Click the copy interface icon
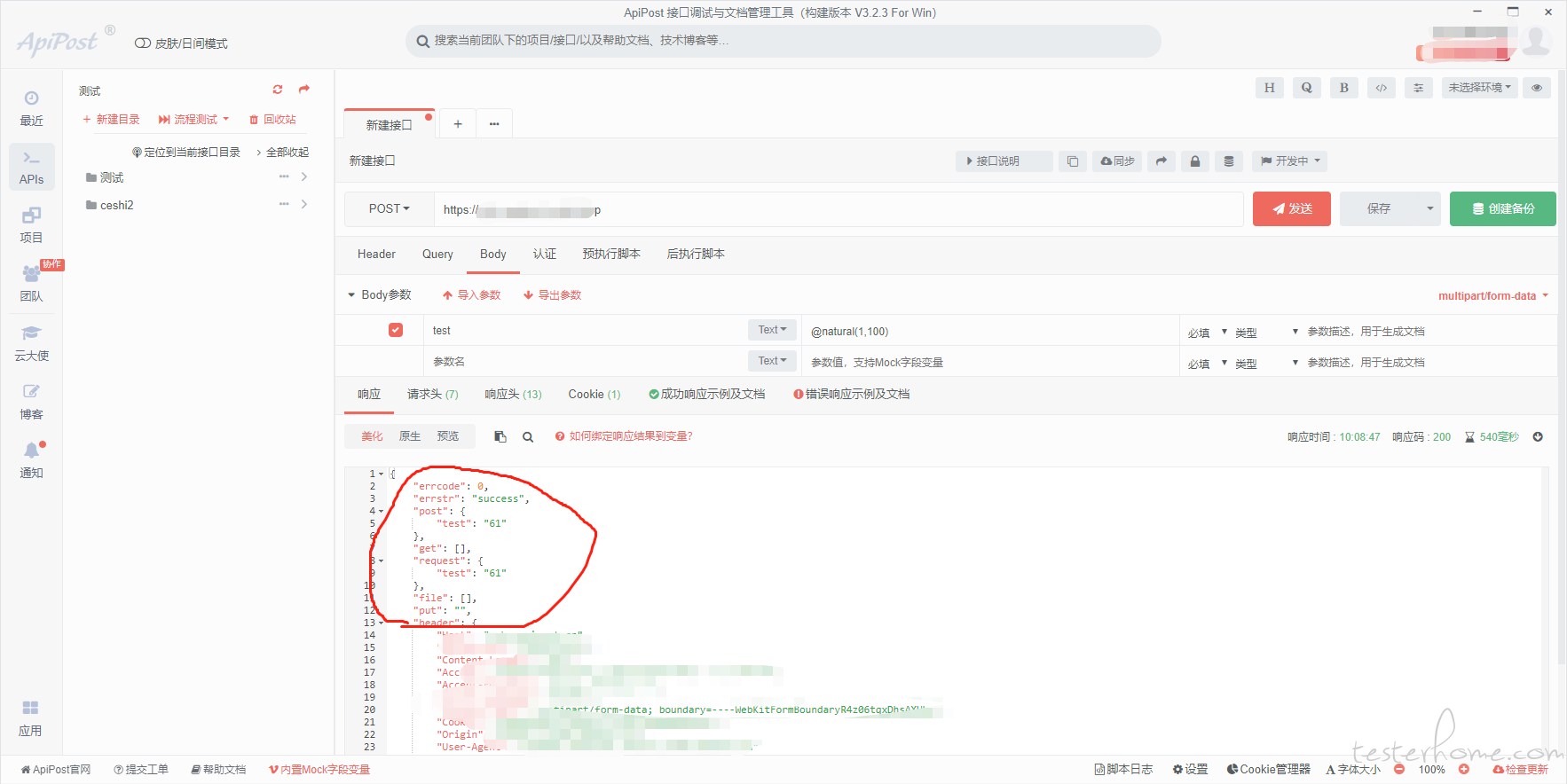Viewport: 1567px width, 784px height. pyautogui.click(x=1073, y=161)
